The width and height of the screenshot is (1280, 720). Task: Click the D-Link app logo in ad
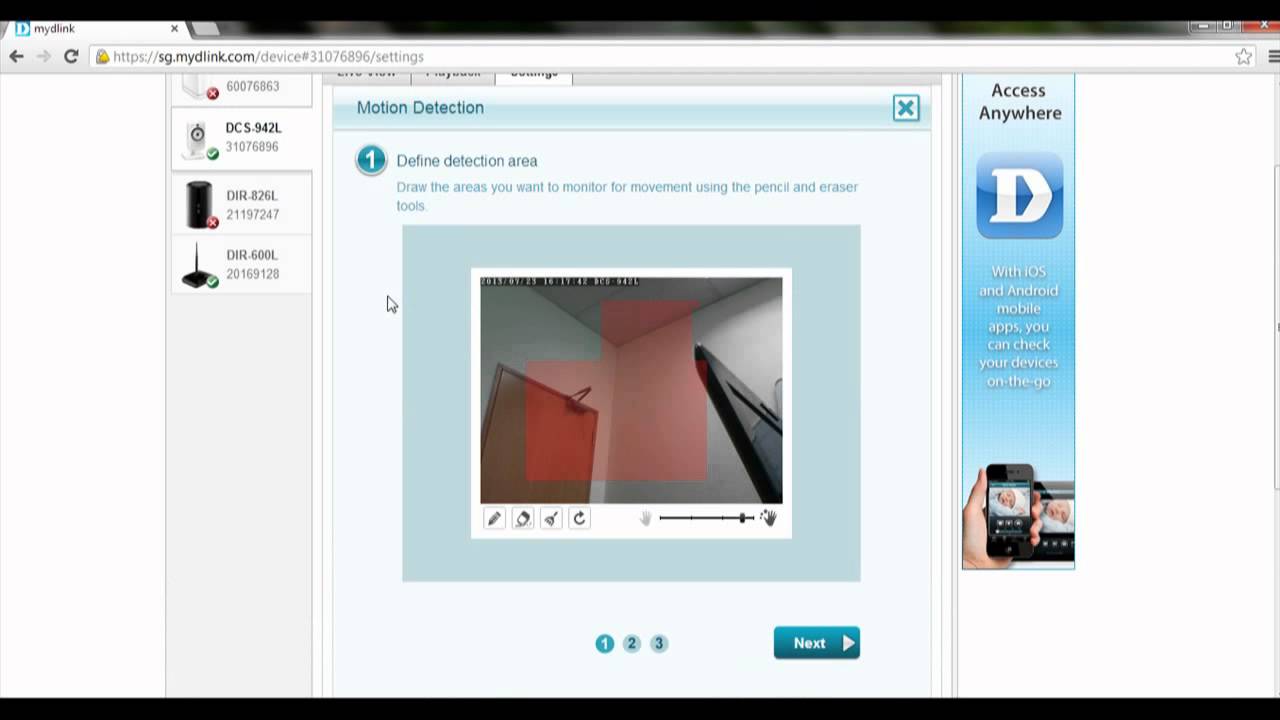tap(1019, 195)
